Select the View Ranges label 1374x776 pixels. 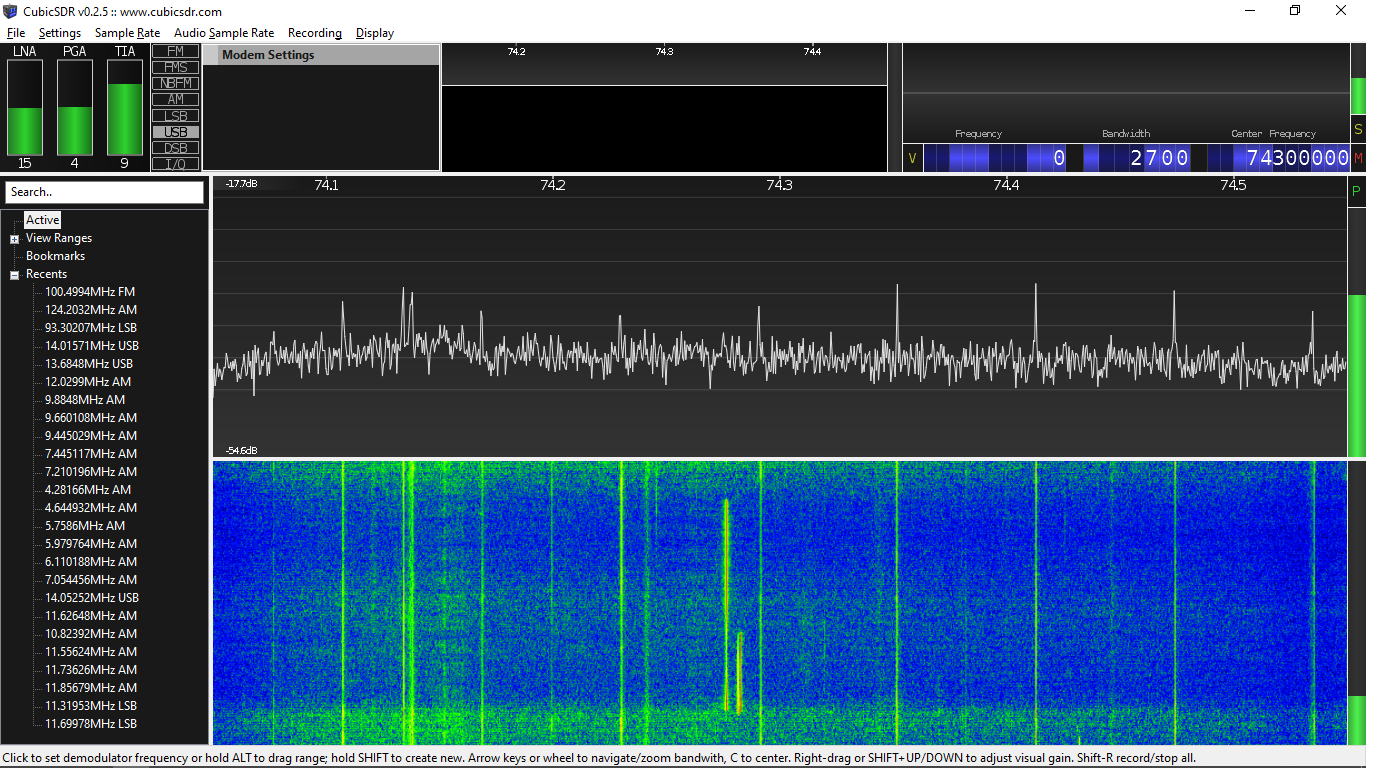[x=59, y=238]
